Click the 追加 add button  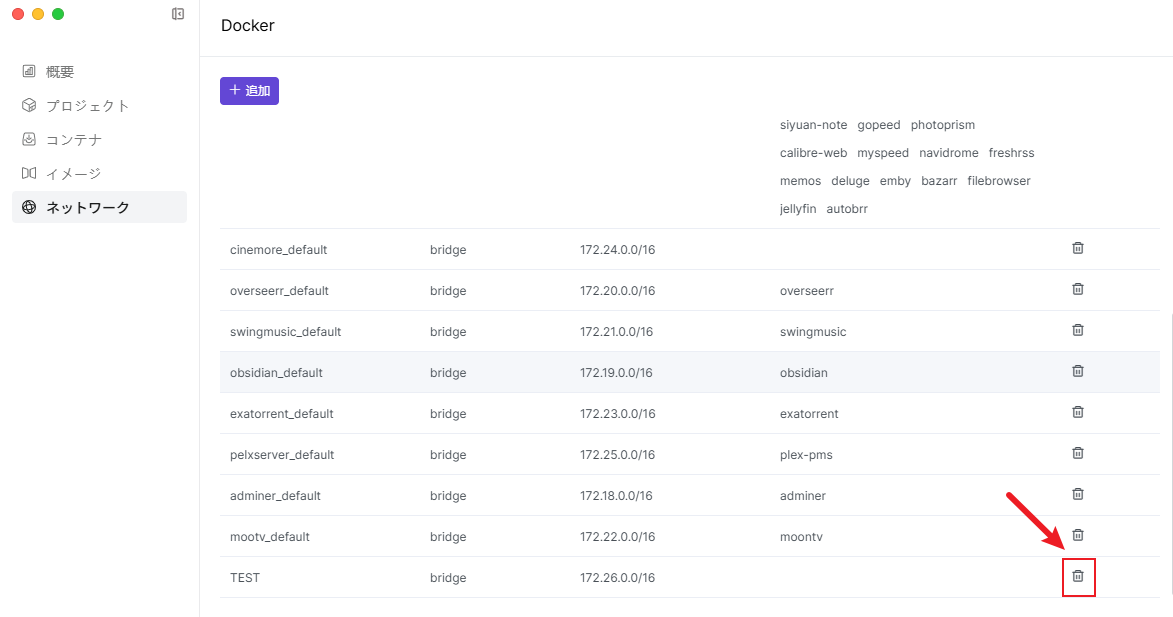coord(249,90)
